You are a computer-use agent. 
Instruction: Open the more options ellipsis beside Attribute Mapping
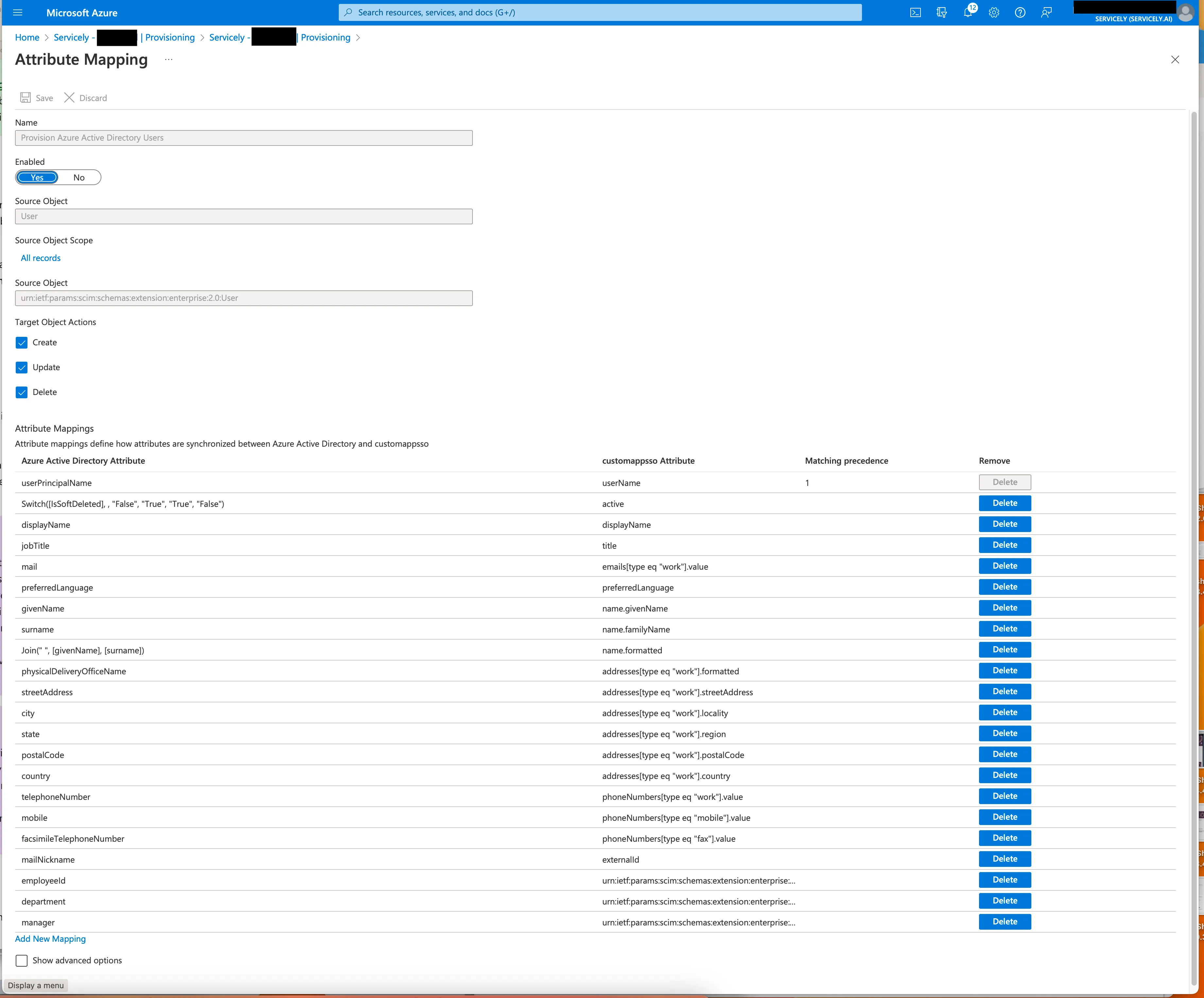pos(168,60)
